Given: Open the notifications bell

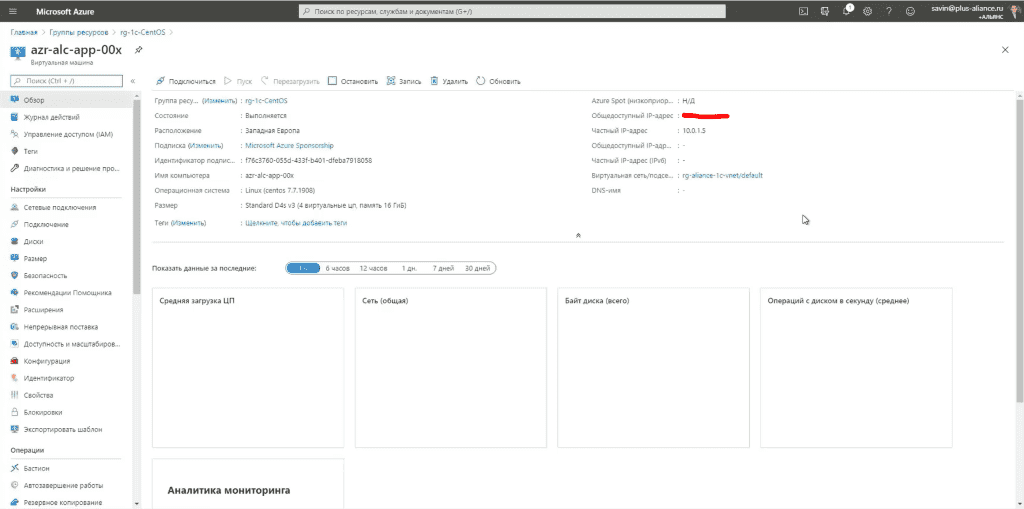Looking at the screenshot, I should (847, 11).
